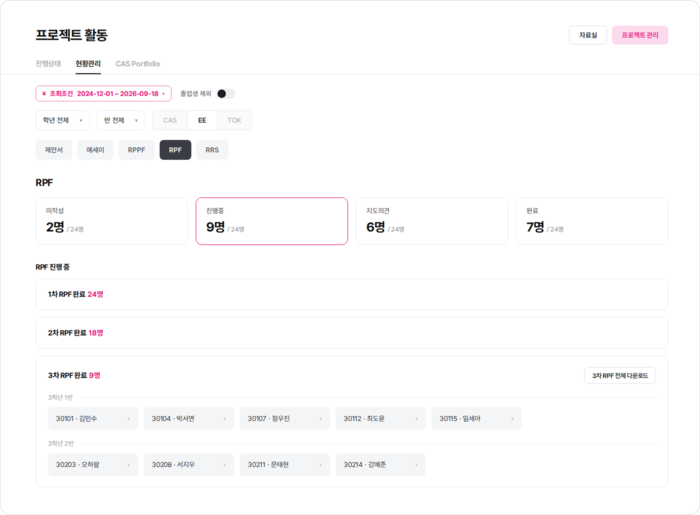Viewport: 700px width, 515px height.
Task: Expand the 2차 RPF 완료 18명 row
Action: [x=352, y=333]
